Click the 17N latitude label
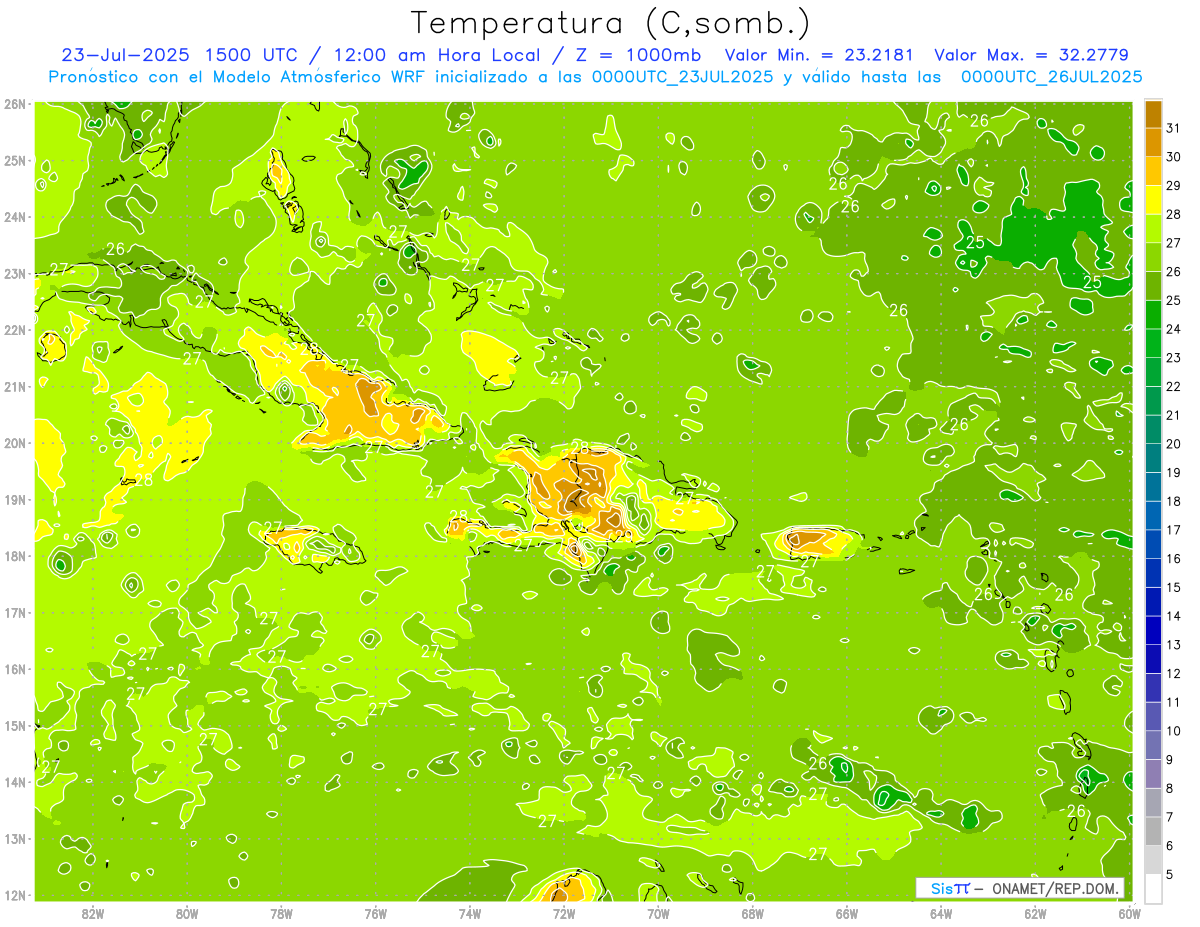 (15, 613)
